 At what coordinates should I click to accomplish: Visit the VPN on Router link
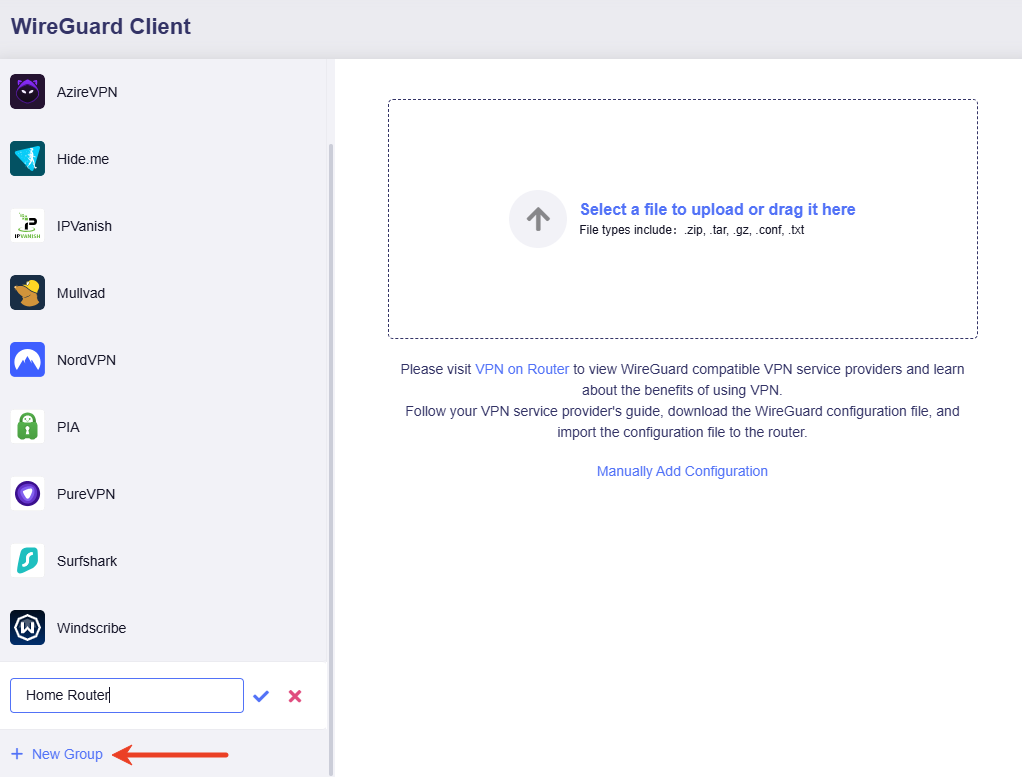(521, 369)
